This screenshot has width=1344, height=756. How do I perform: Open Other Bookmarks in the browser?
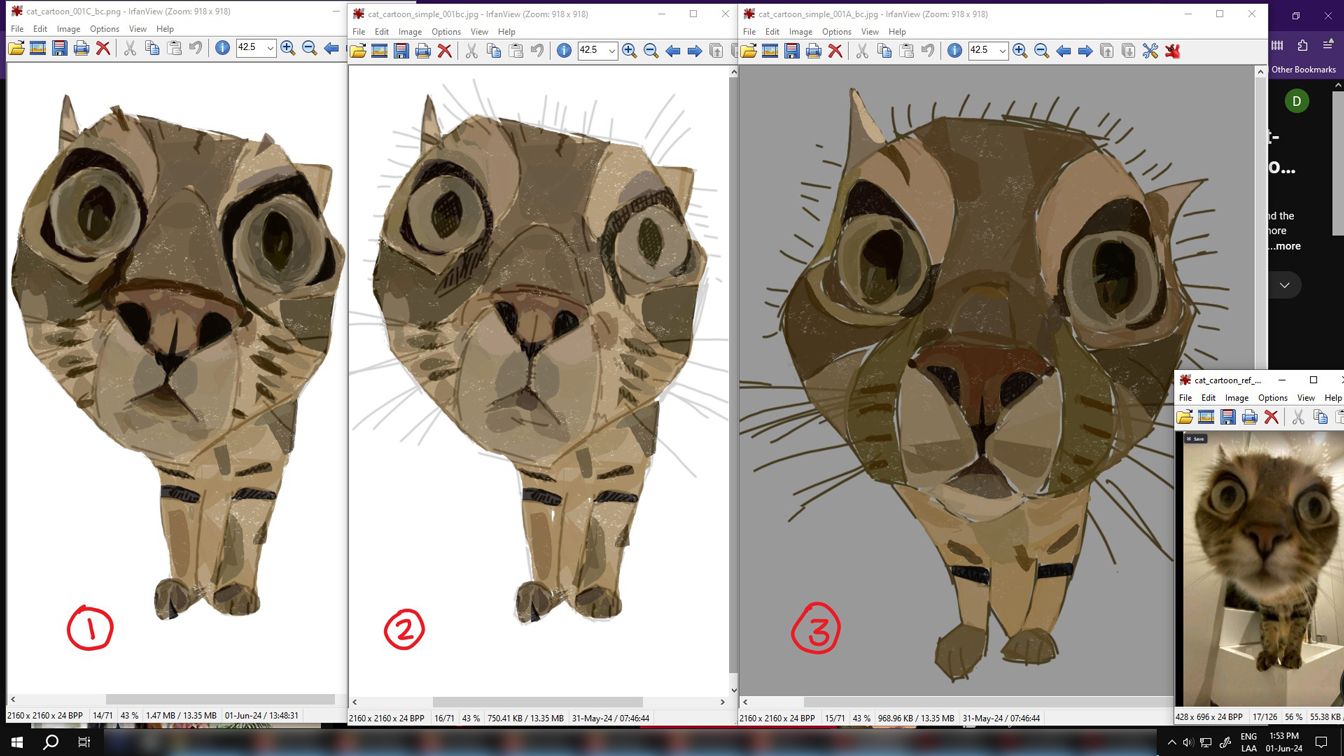click(x=1303, y=70)
